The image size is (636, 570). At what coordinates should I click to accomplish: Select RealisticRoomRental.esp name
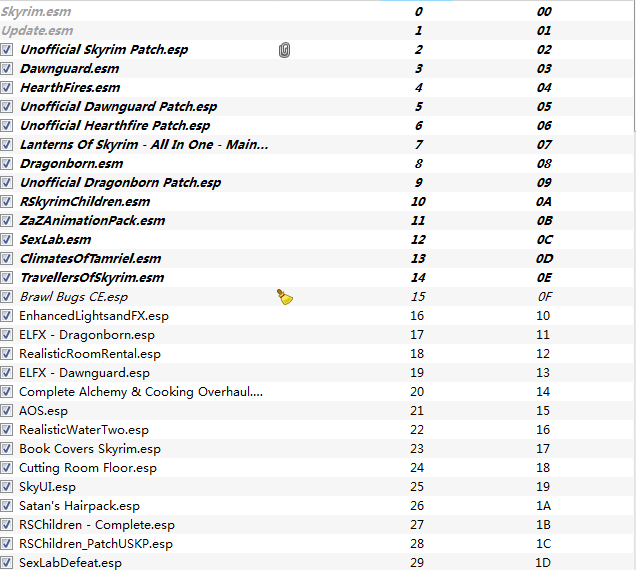point(90,354)
